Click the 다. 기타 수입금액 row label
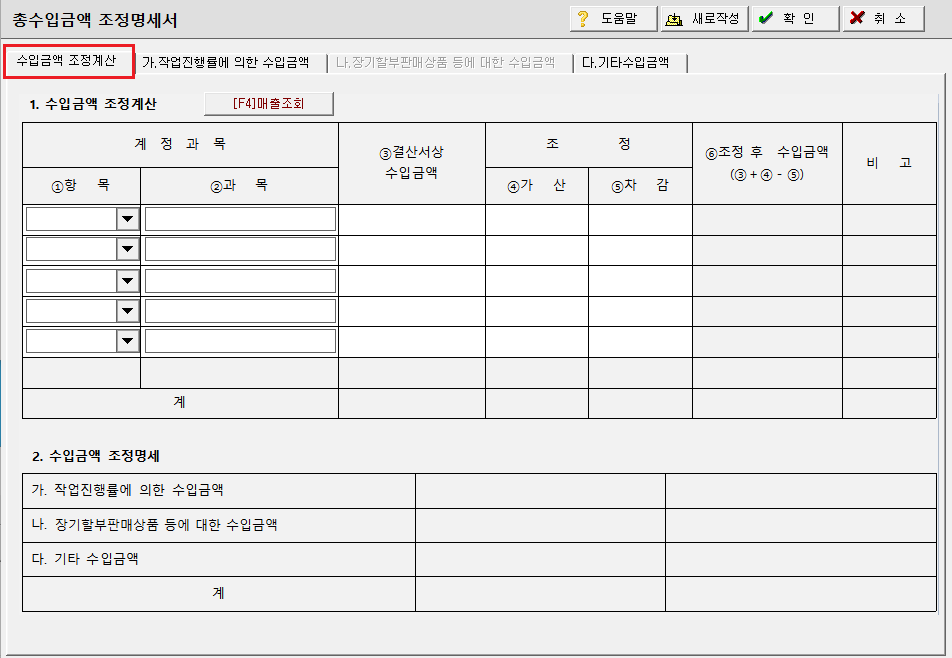The image size is (952, 658). coord(85,559)
